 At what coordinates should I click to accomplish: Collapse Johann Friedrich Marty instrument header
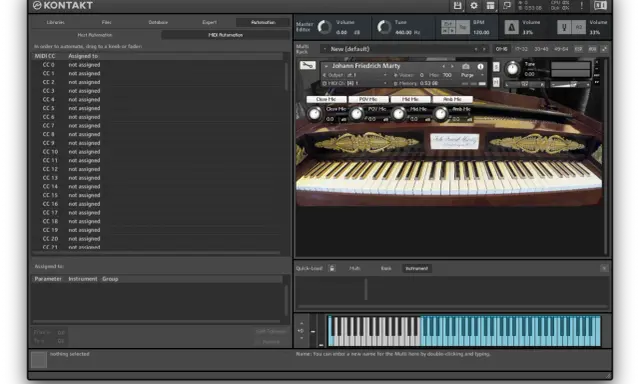click(x=326, y=66)
